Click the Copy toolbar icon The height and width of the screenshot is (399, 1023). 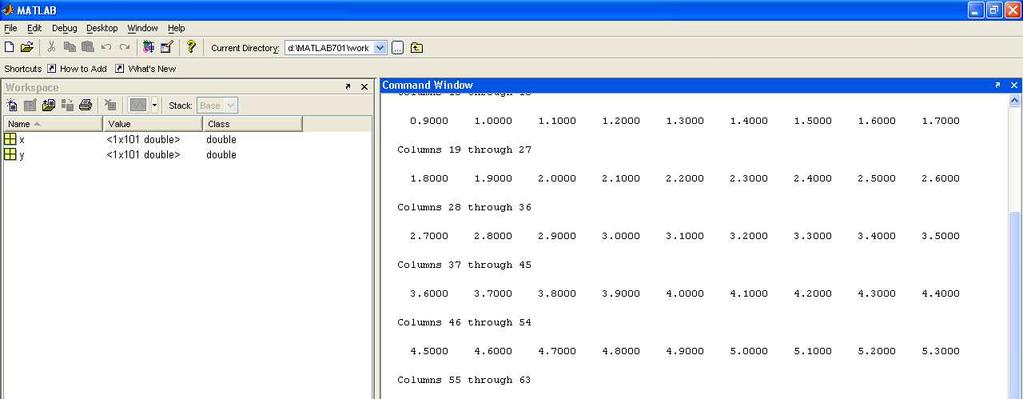click(x=69, y=47)
